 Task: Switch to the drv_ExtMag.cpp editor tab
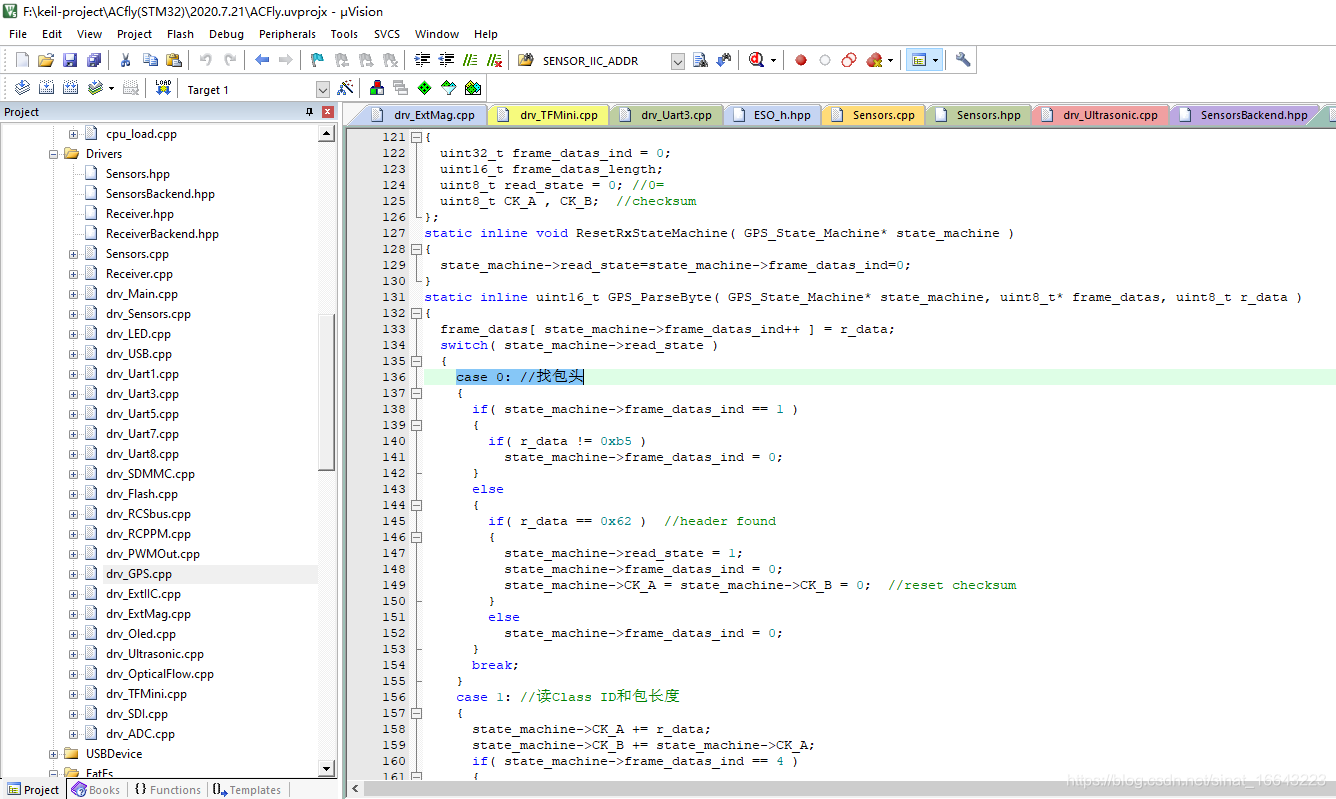point(423,115)
